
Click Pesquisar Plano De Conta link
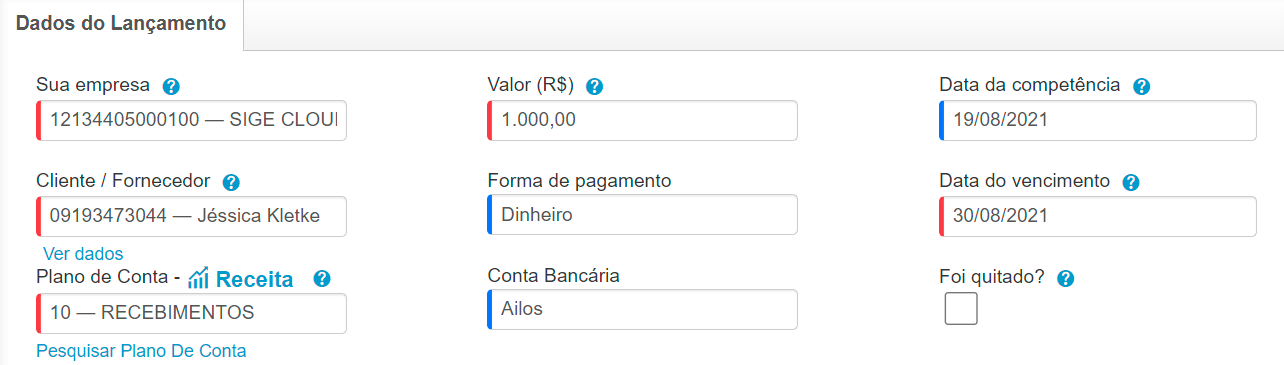click(x=141, y=351)
